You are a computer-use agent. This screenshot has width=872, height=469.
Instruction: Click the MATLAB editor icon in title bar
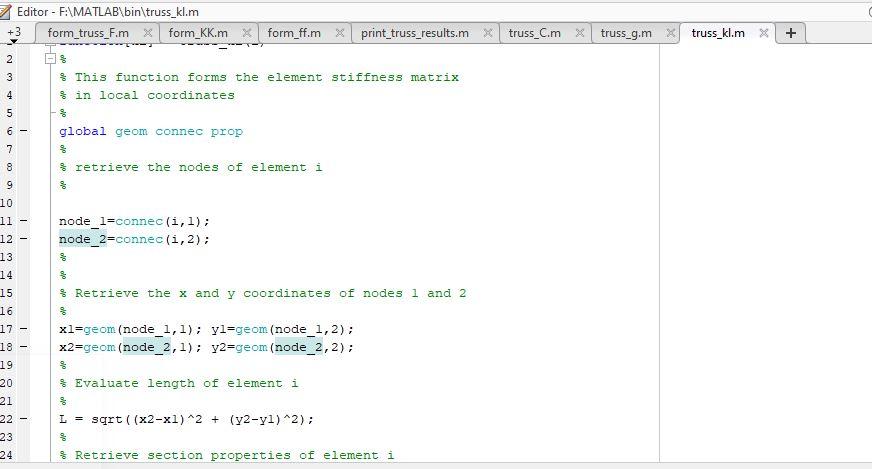click(x=6, y=11)
